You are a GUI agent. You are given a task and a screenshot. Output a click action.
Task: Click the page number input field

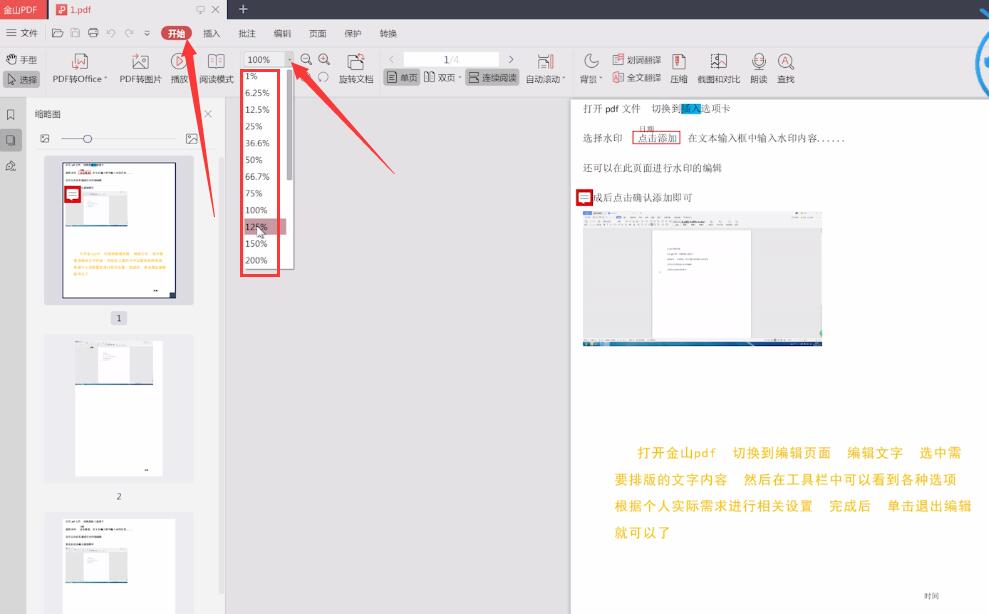coord(451,59)
